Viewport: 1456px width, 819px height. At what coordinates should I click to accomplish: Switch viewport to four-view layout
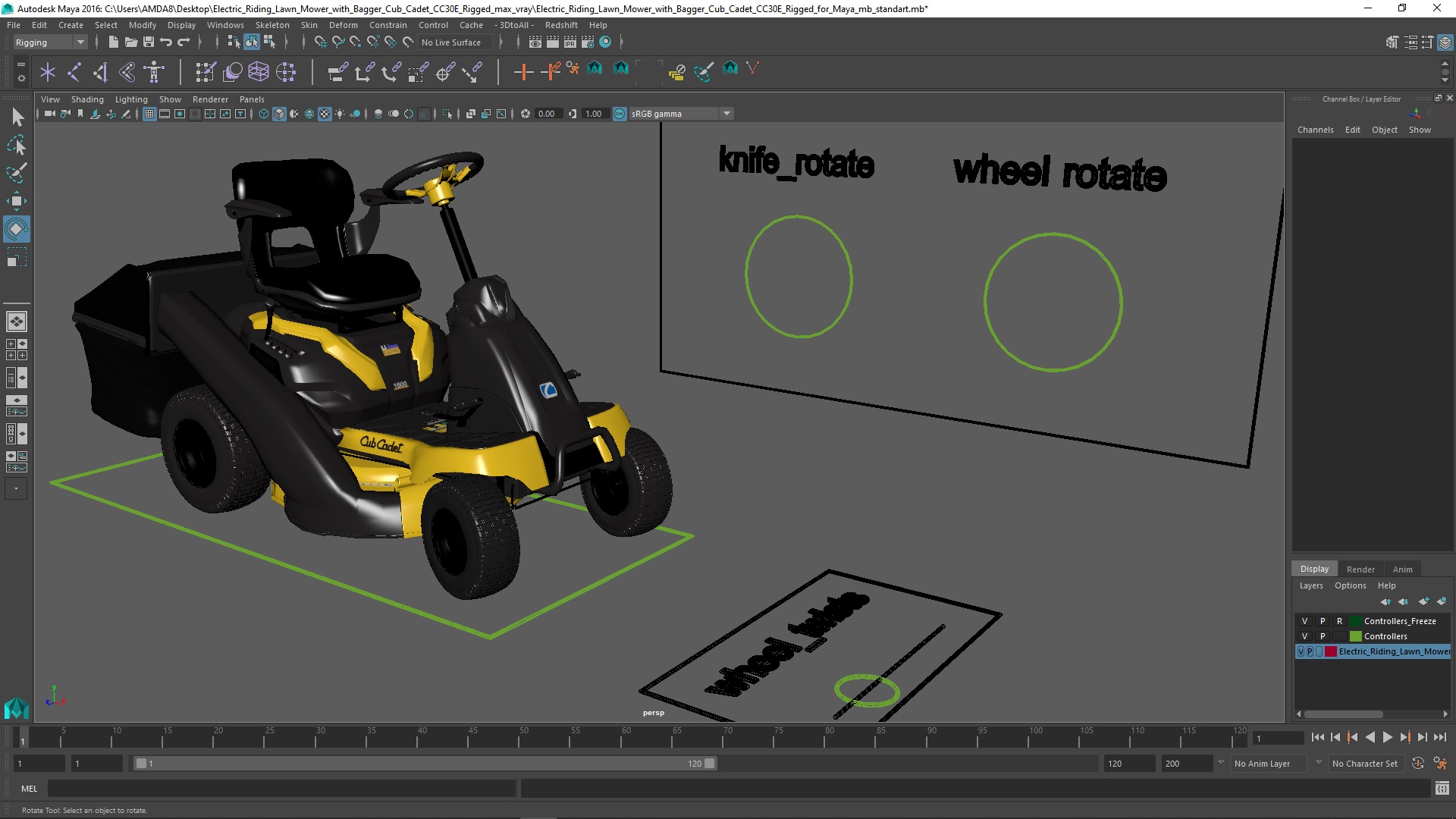point(16,350)
